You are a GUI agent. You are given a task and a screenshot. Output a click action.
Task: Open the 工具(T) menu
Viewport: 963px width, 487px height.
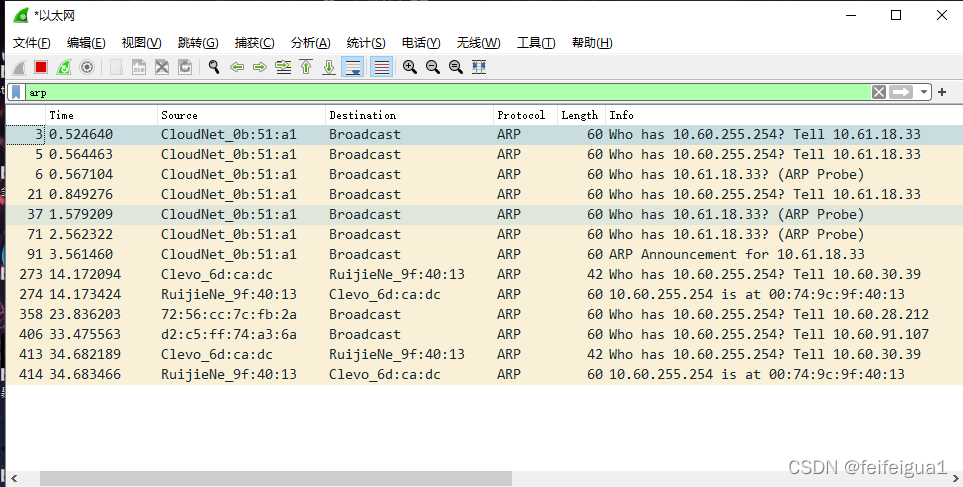pos(536,42)
